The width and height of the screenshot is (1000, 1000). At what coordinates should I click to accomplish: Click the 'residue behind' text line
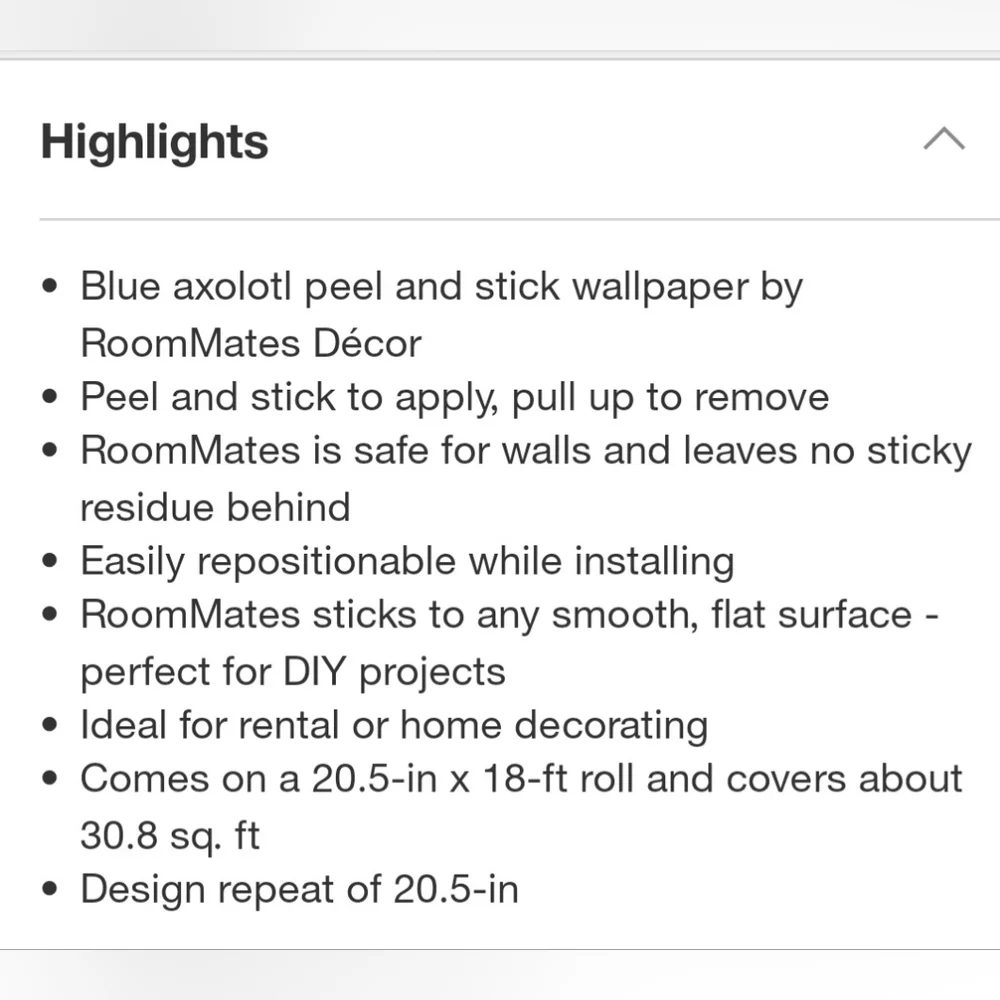(x=216, y=508)
